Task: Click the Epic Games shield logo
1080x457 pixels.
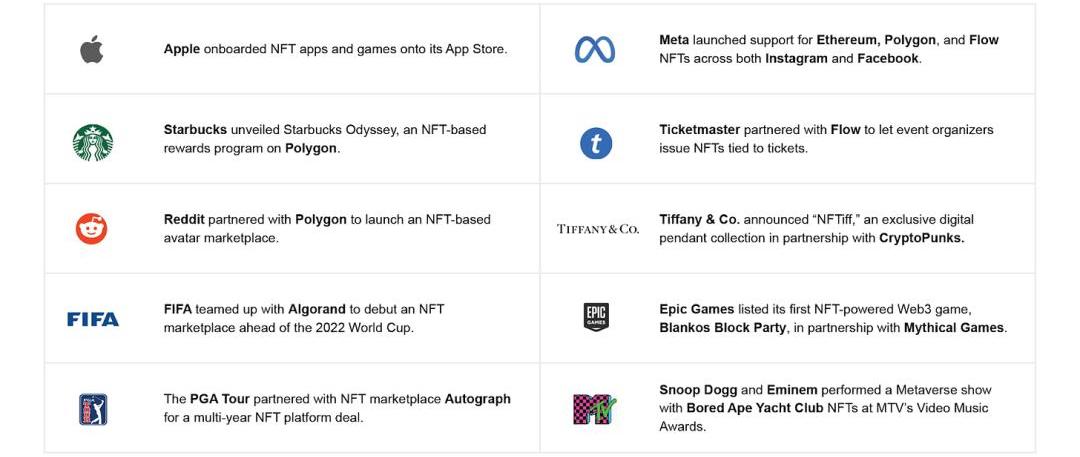Action: 596,318
